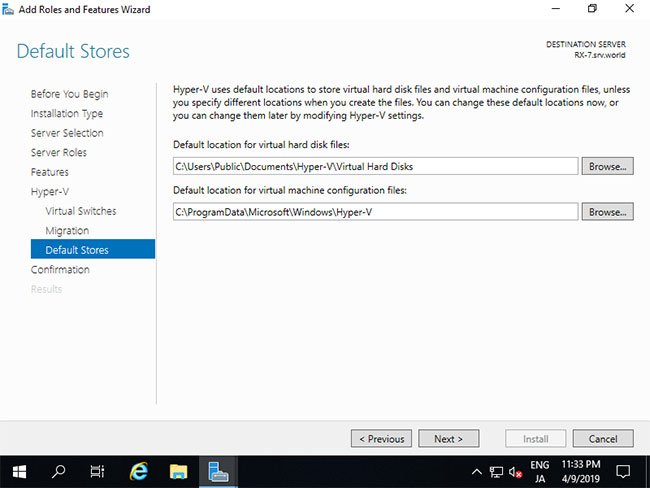Open Task View in taskbar
Screen dimensions: 650x488
pyautogui.click(x=97, y=471)
